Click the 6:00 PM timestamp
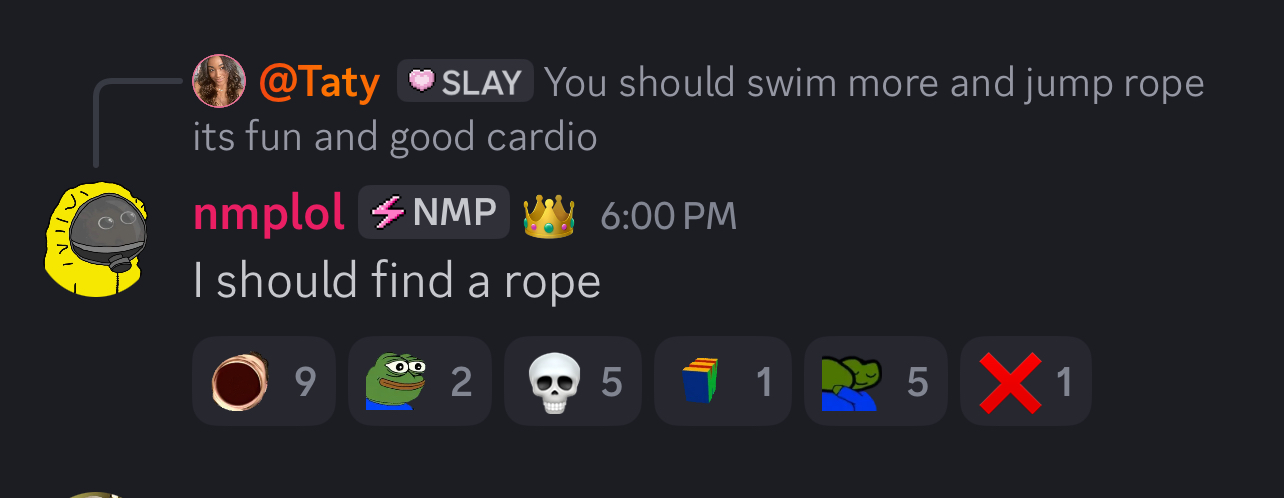Image resolution: width=1284 pixels, height=498 pixels. (x=668, y=215)
